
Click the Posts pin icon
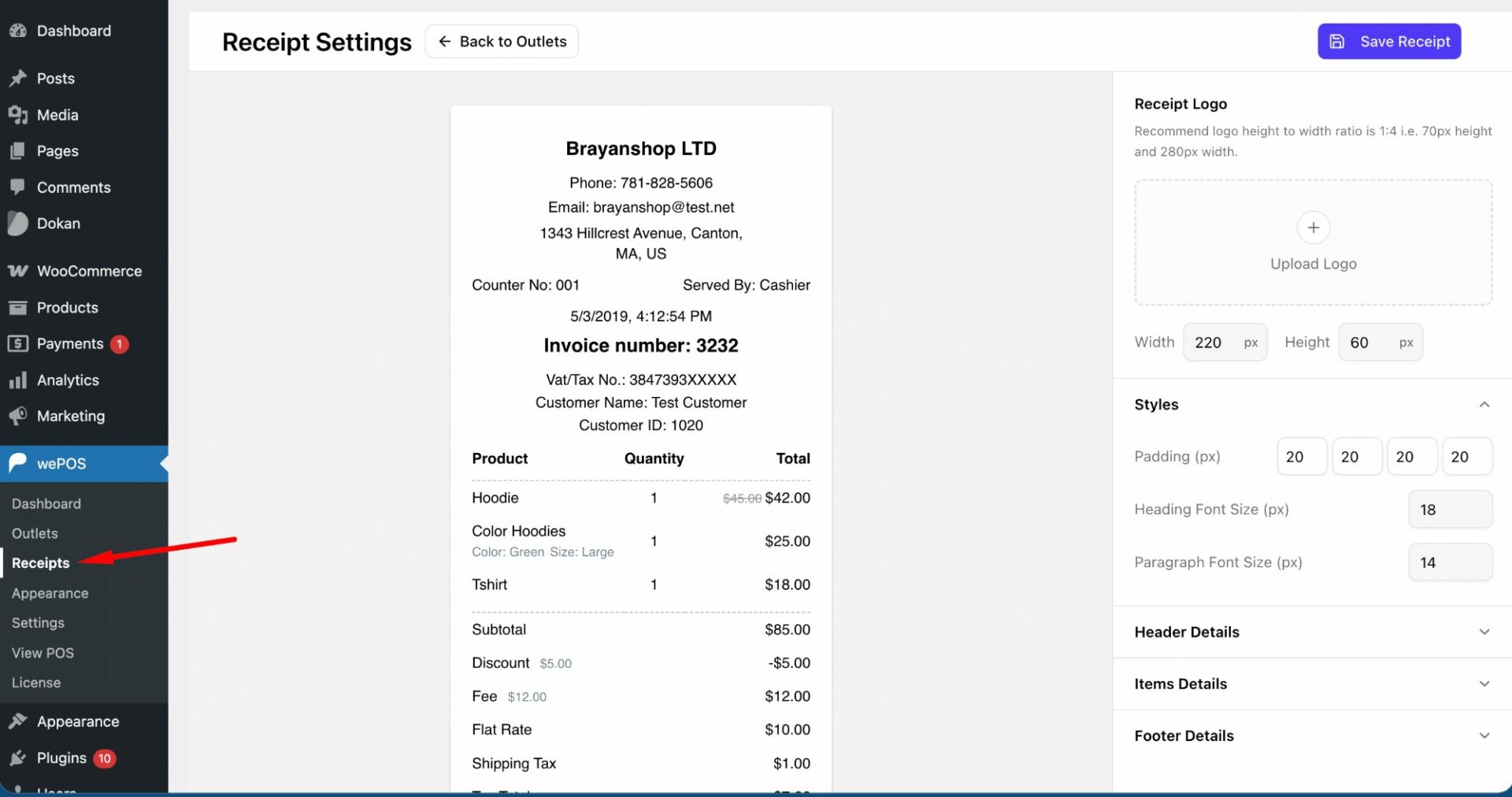[17, 78]
